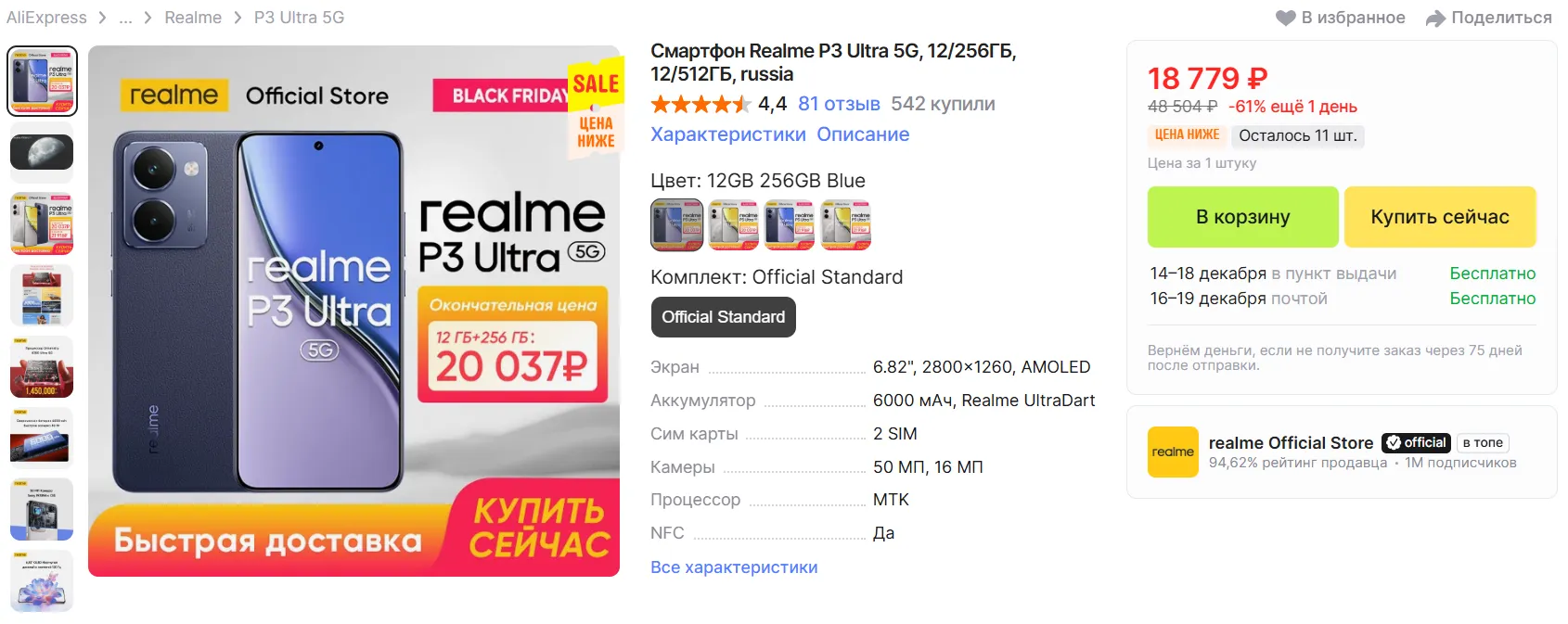Viewport: 1568px width, 624px height.
Task: Select the 12GB 256GB Blue color swatch
Action: point(677,224)
